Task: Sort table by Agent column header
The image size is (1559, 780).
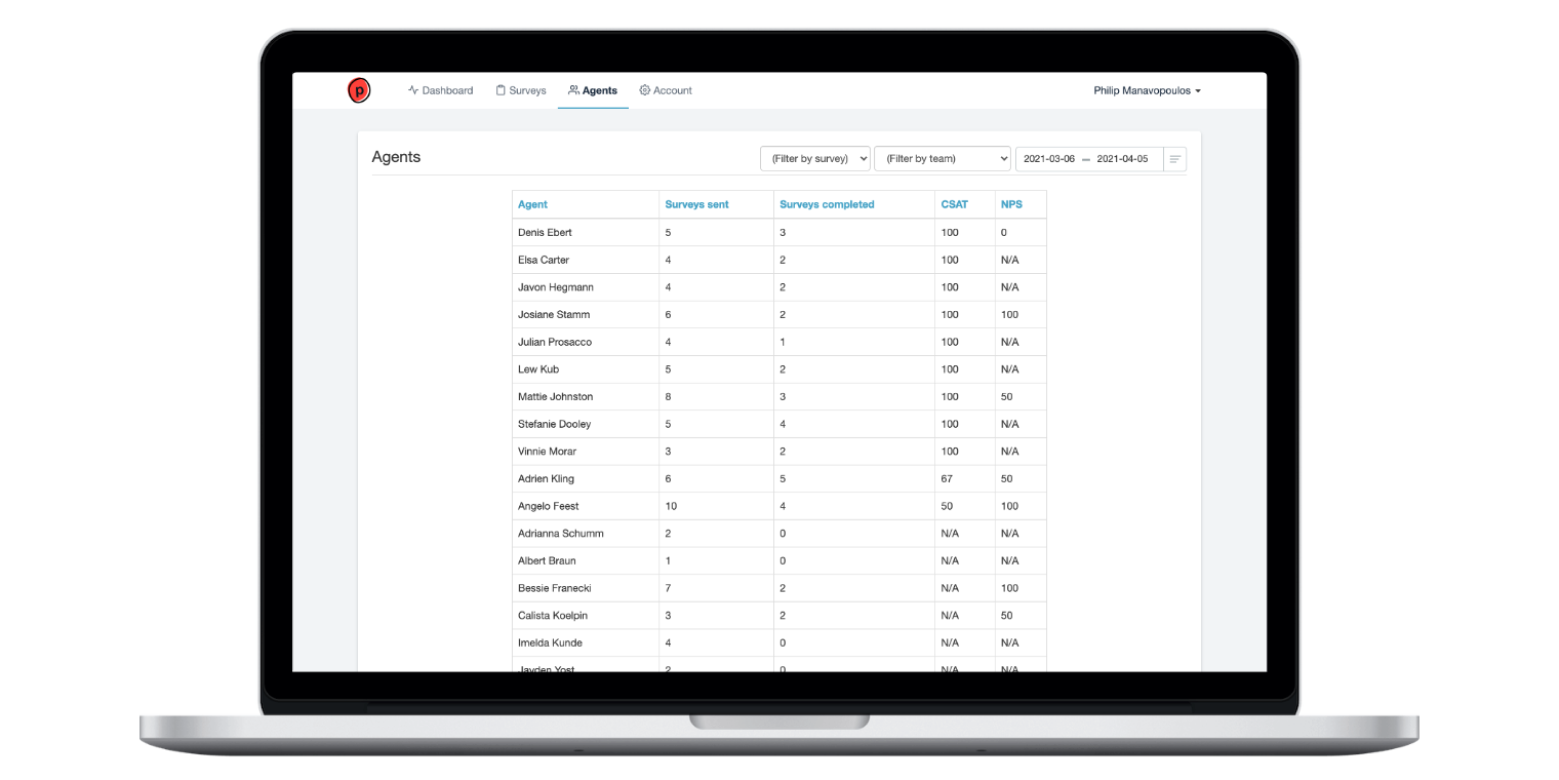Action: point(533,205)
